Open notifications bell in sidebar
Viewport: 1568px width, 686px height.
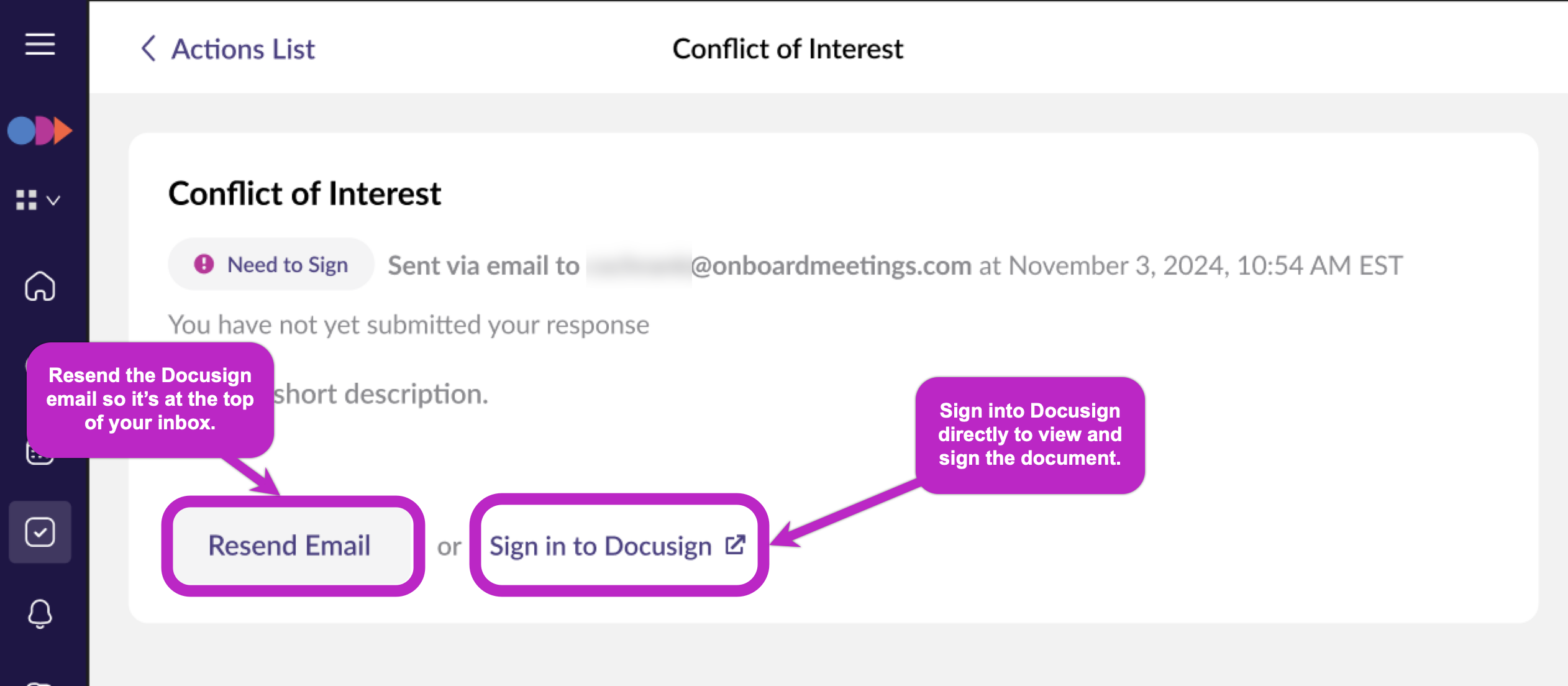(40, 613)
